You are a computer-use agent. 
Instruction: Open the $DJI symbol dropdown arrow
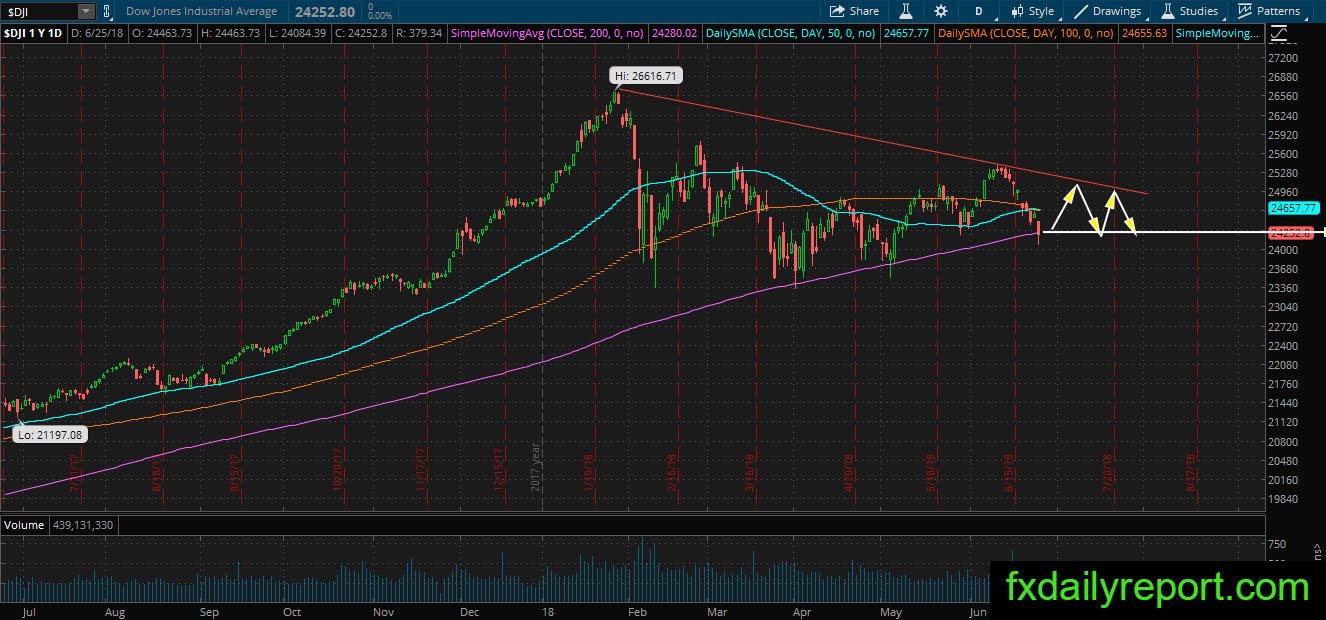[x=86, y=11]
